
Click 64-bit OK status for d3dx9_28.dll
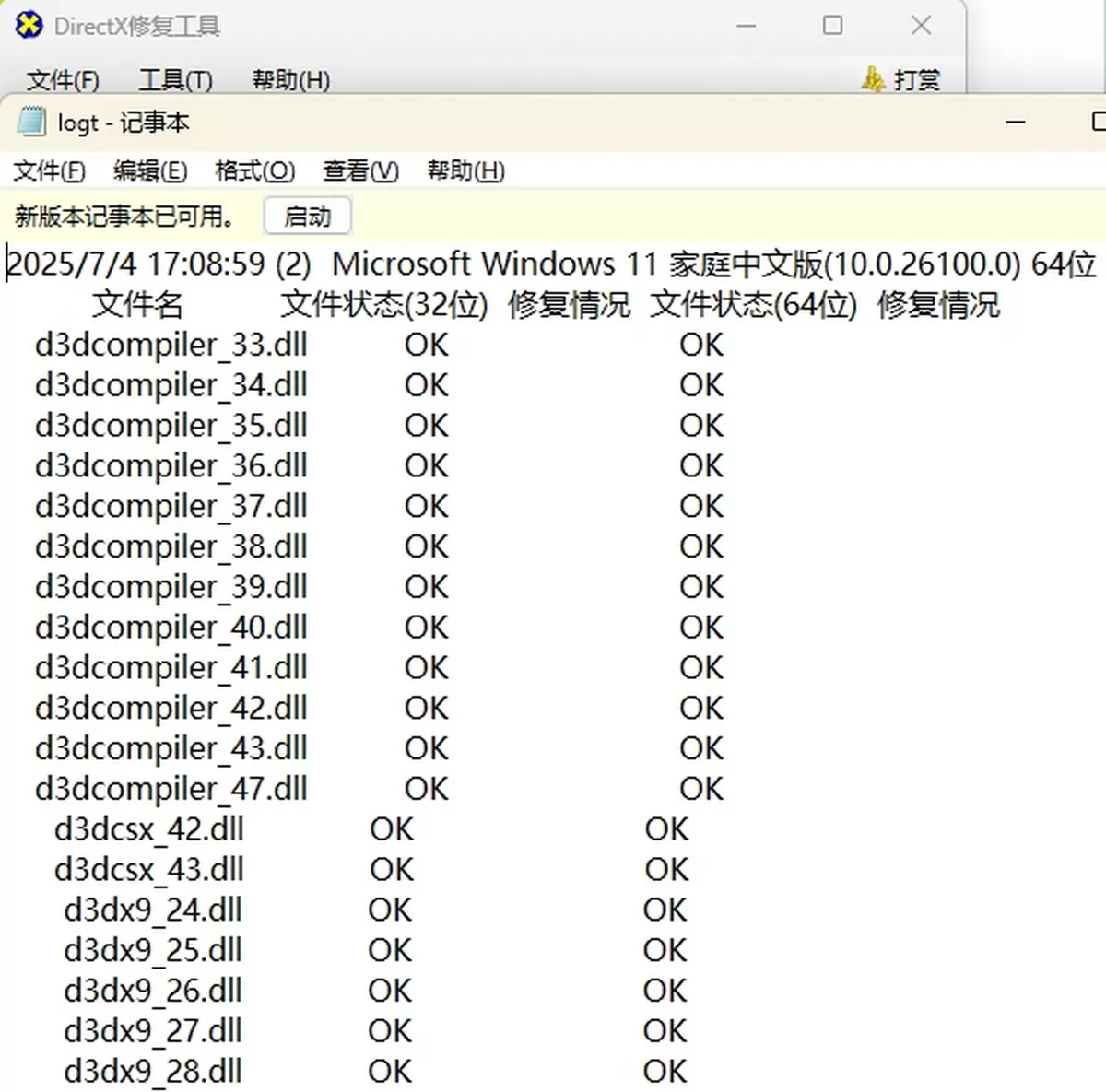665,1072
